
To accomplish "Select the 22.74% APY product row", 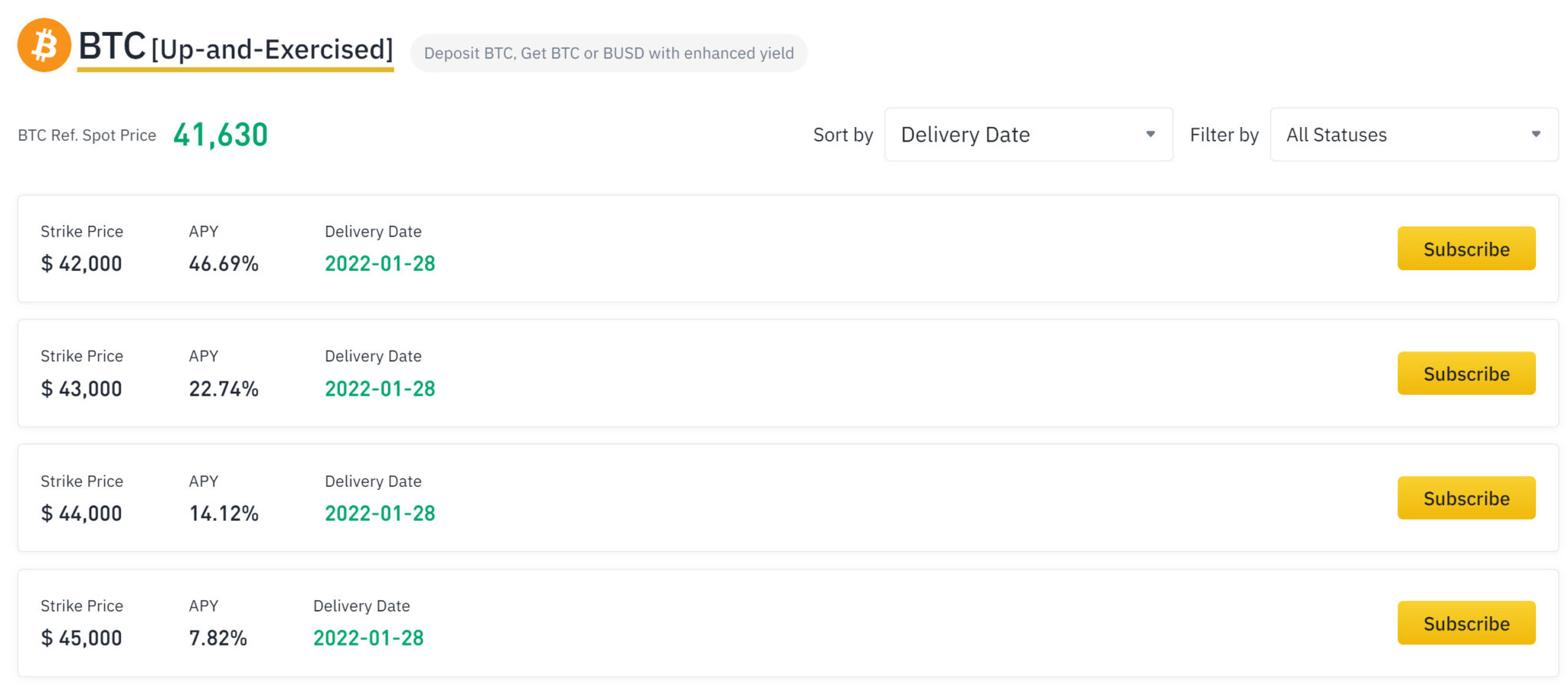I will [788, 374].
